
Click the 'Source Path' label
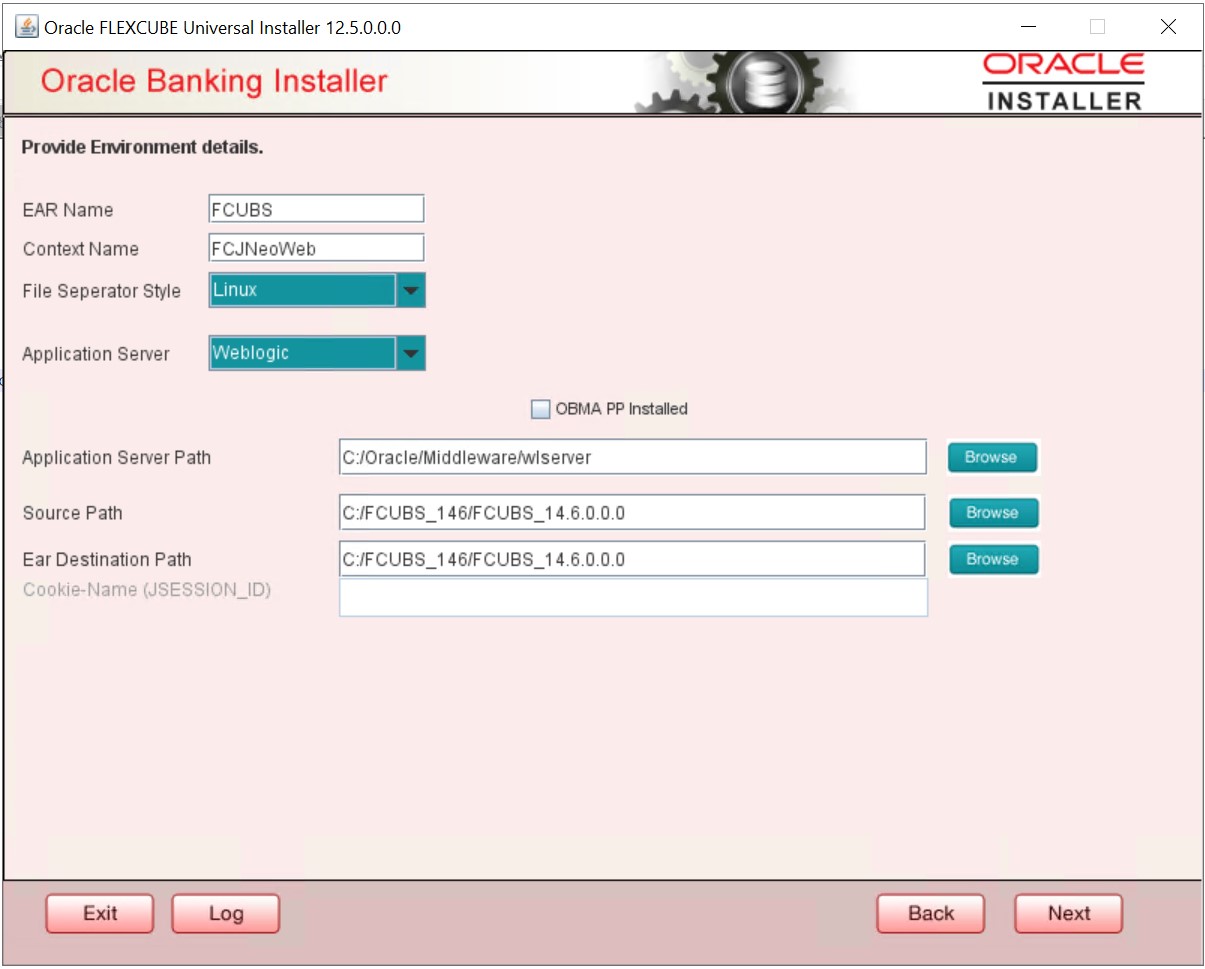tap(73, 513)
